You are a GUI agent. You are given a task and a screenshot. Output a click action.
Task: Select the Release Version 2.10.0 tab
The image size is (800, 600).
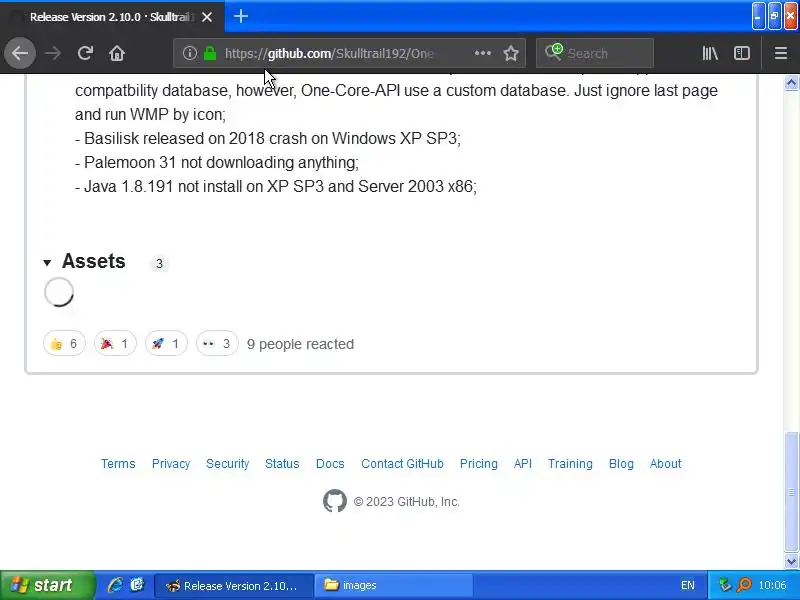112,17
